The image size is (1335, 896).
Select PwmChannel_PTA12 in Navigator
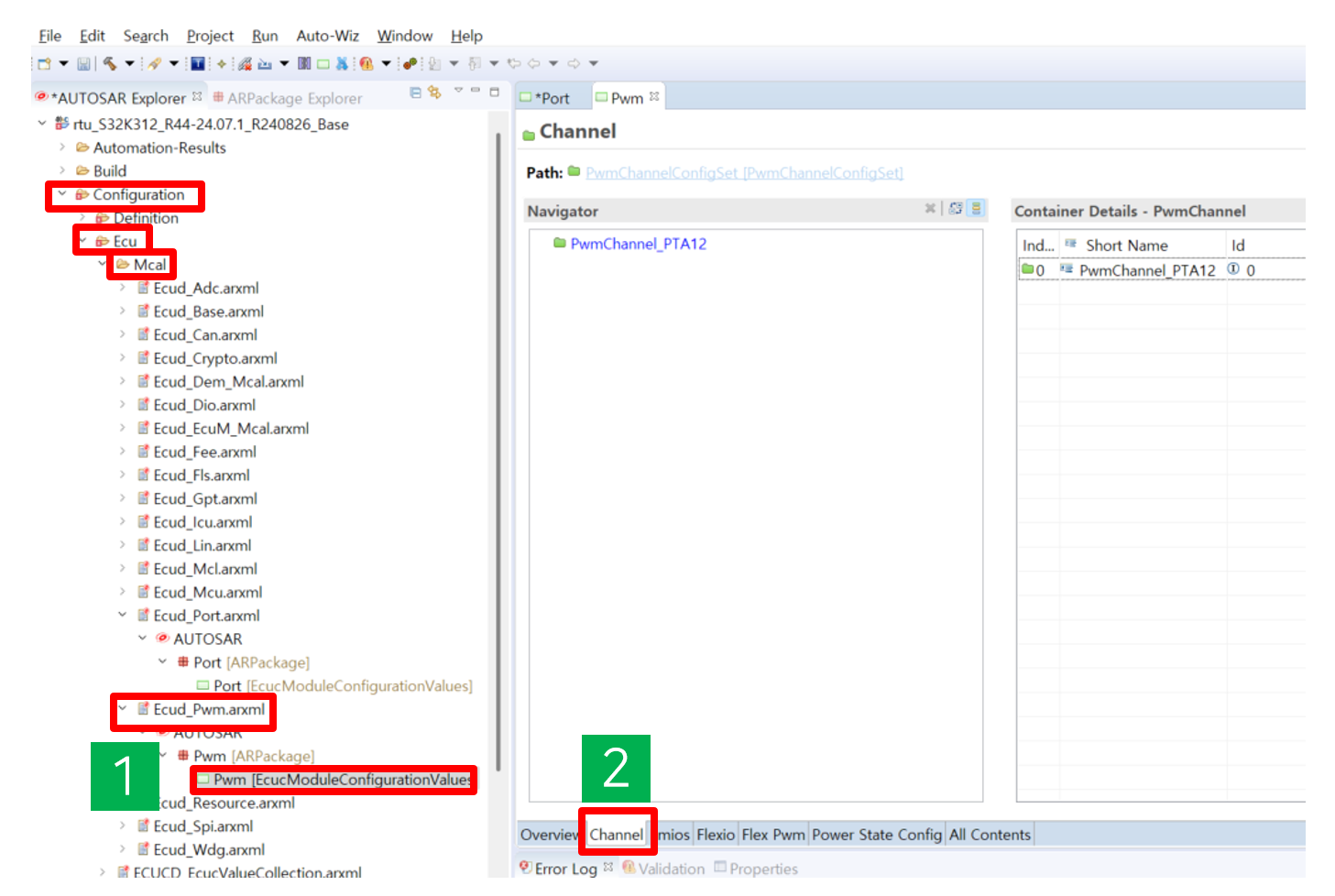coord(638,244)
